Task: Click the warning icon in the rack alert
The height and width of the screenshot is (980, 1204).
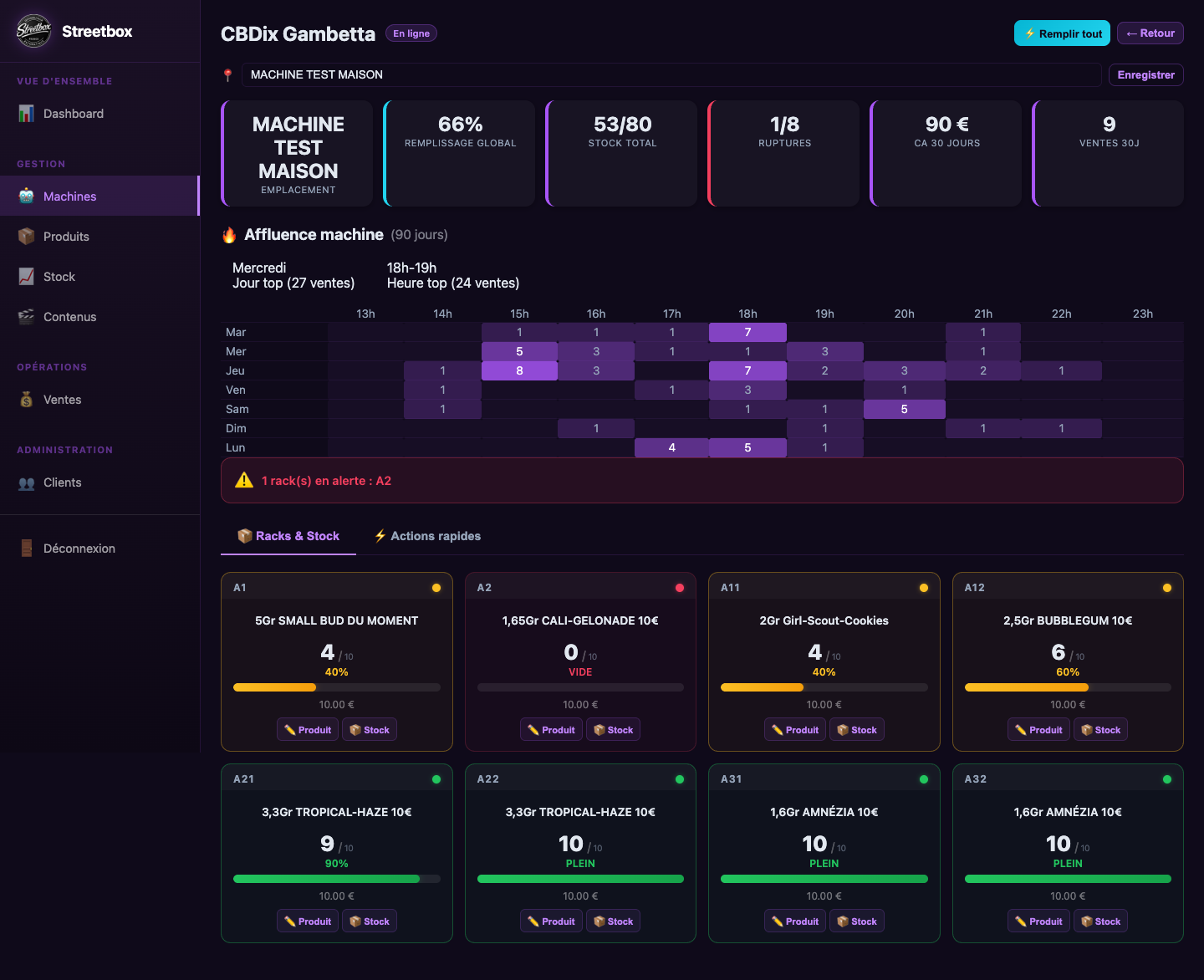Action: coord(244,481)
